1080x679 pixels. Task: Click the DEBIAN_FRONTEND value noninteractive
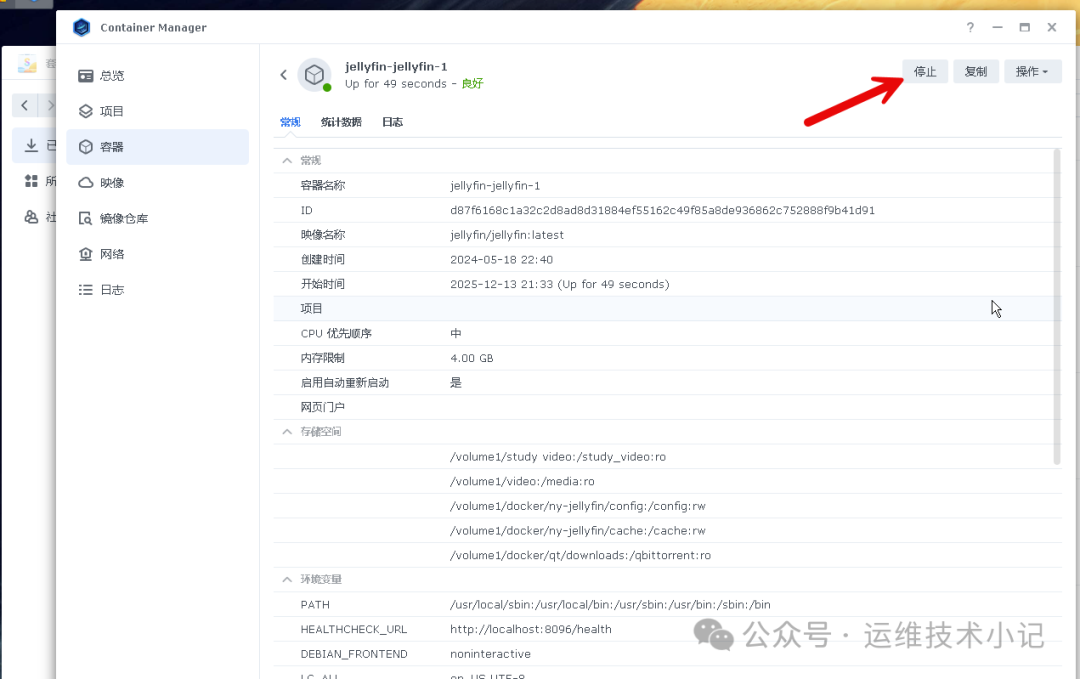[490, 654]
